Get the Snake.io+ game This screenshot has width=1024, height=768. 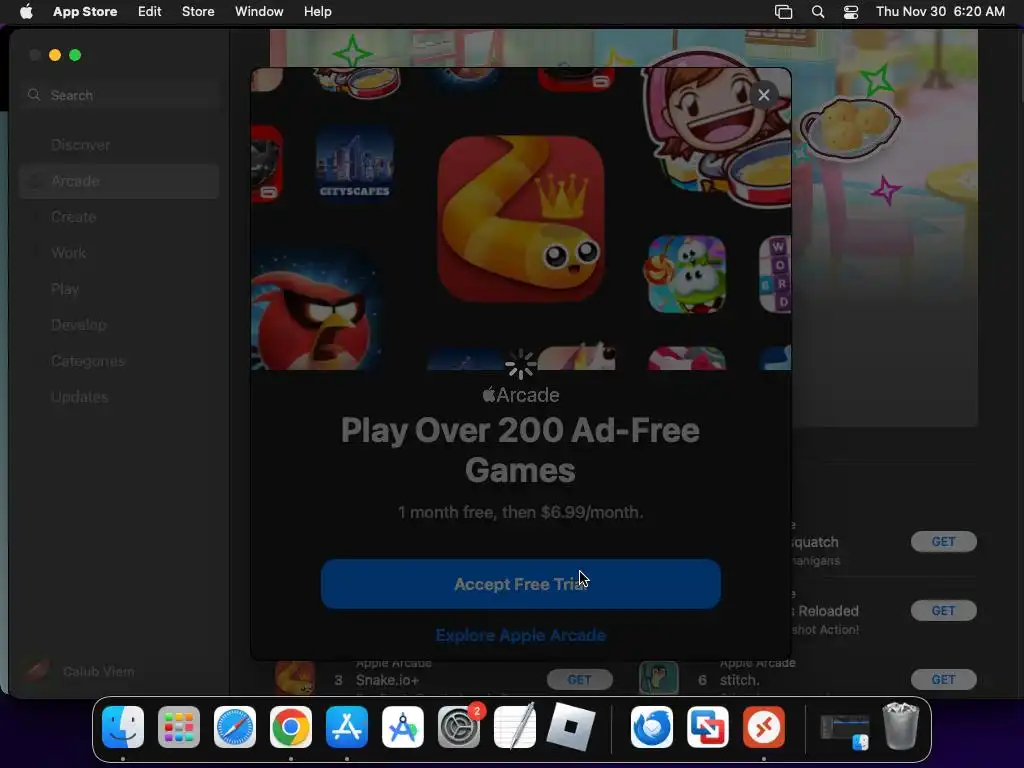pos(579,680)
